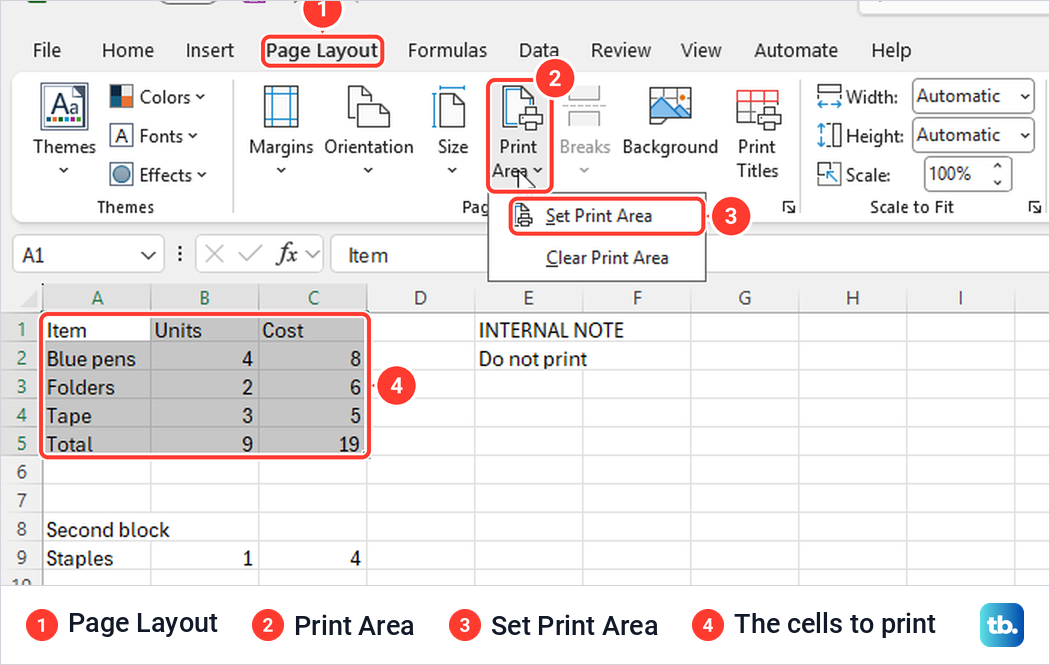1050x665 pixels.
Task: Click the Select All corner triangle
Action: point(27,298)
